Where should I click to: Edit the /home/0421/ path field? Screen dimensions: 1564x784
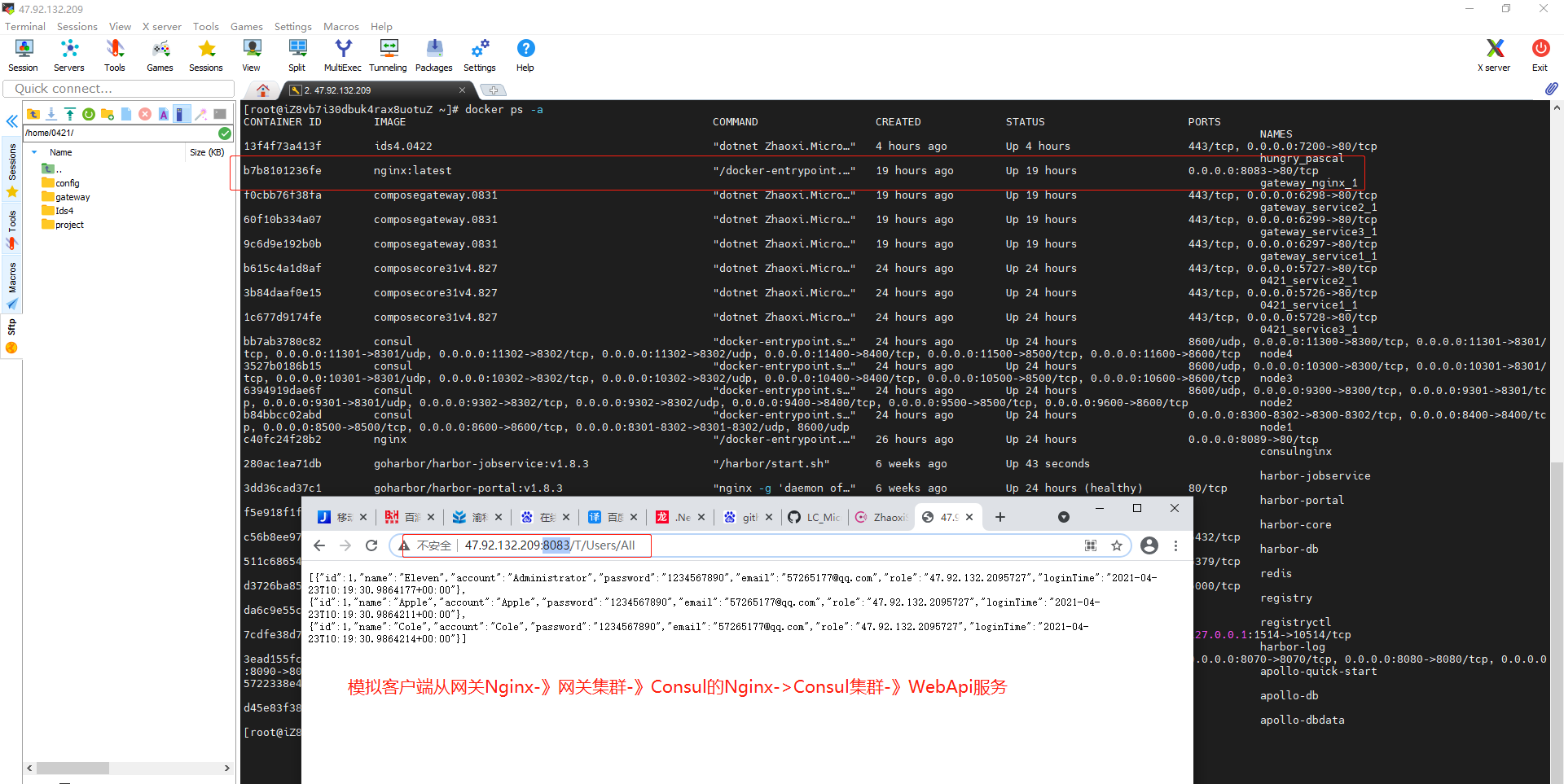tap(121, 133)
